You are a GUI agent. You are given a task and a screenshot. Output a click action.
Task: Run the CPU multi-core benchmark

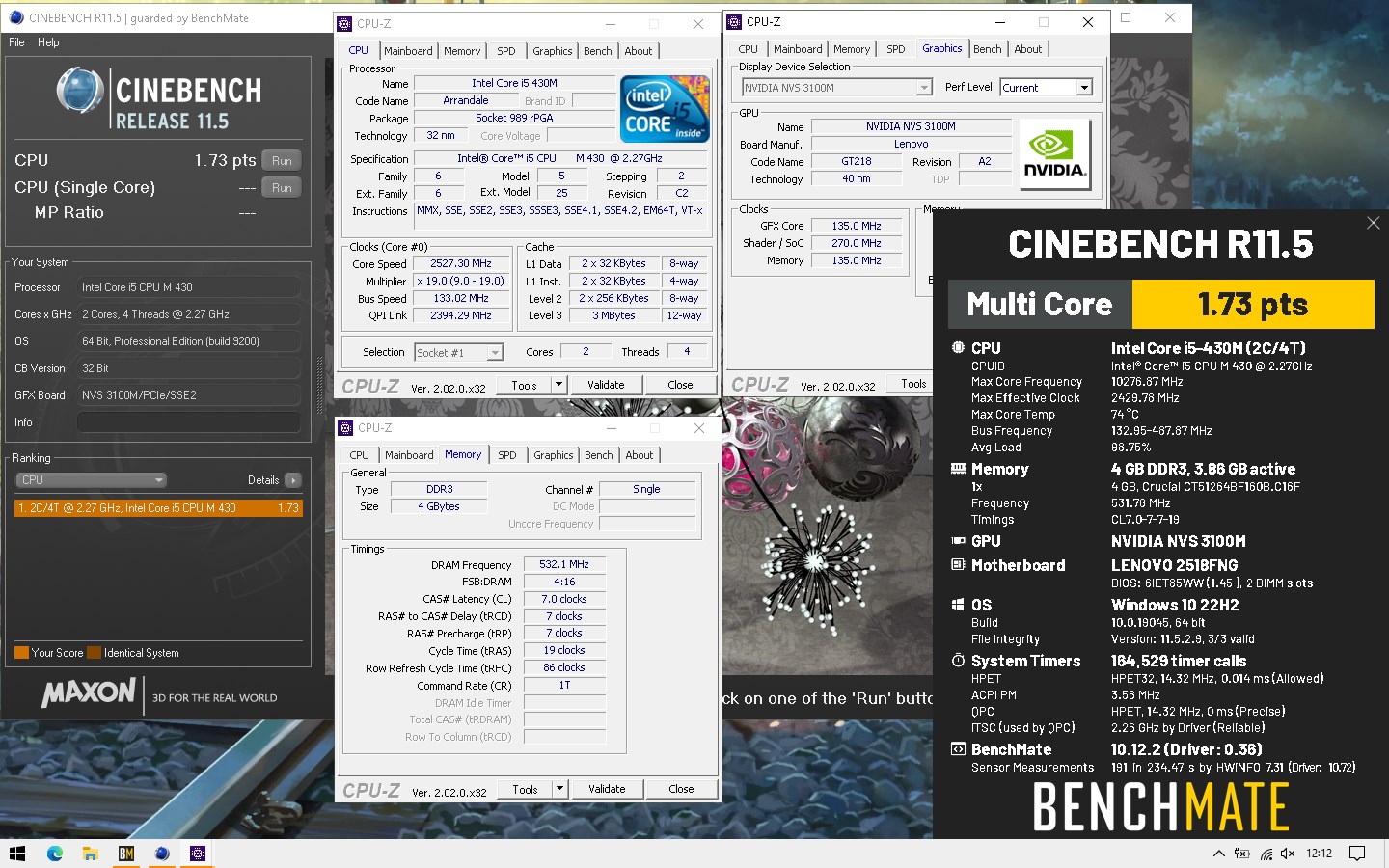click(x=282, y=161)
